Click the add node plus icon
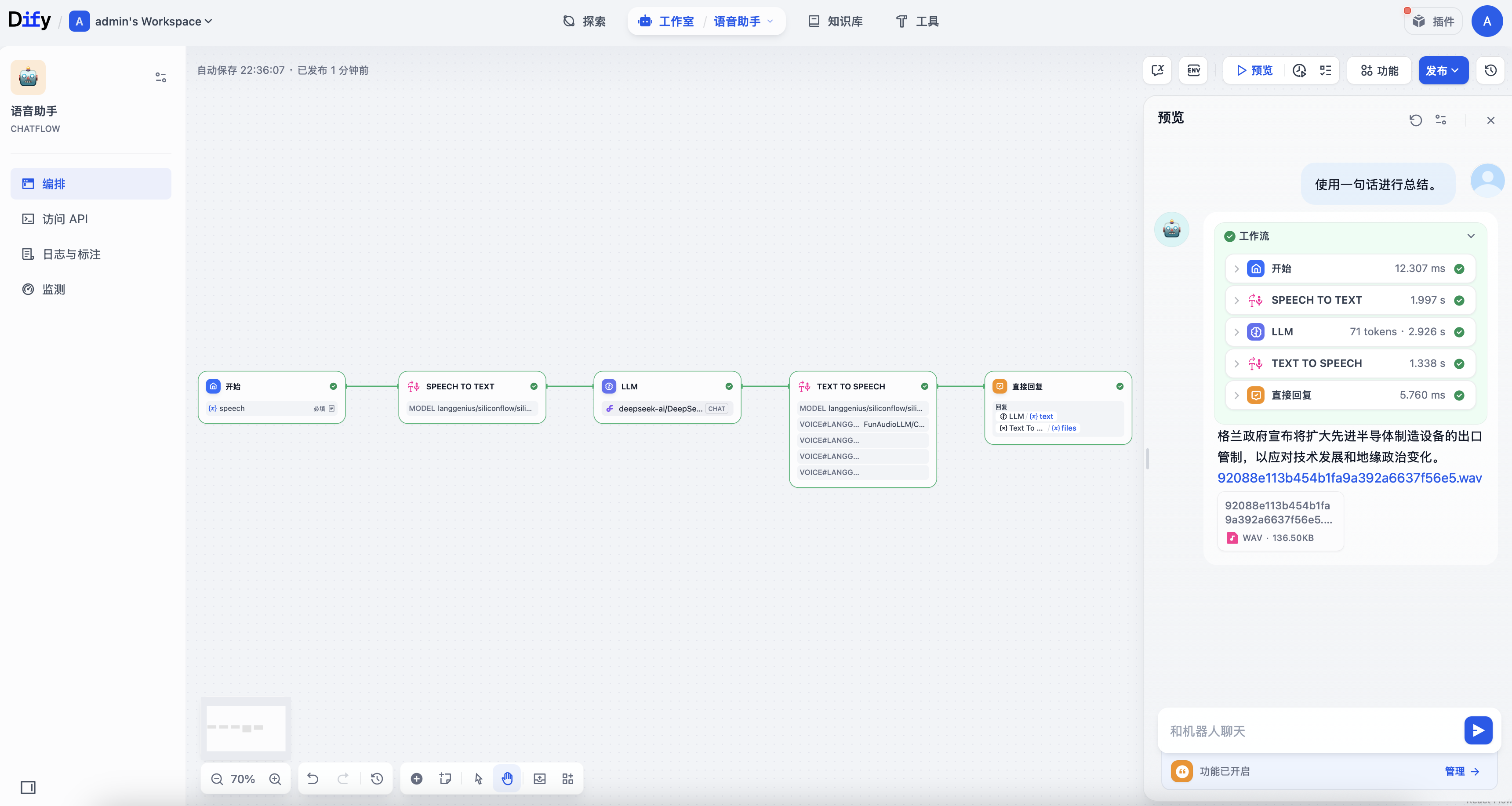 416,779
